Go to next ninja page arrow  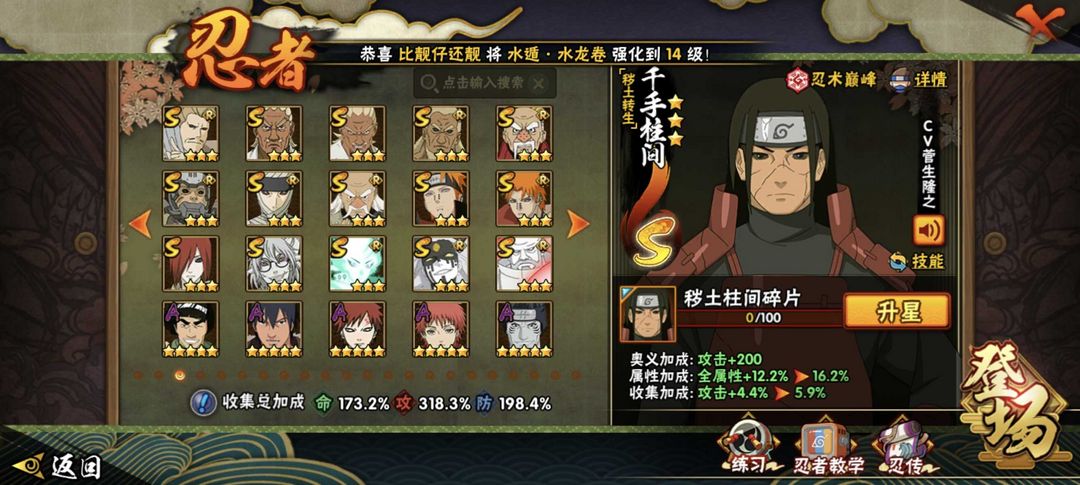point(577,223)
